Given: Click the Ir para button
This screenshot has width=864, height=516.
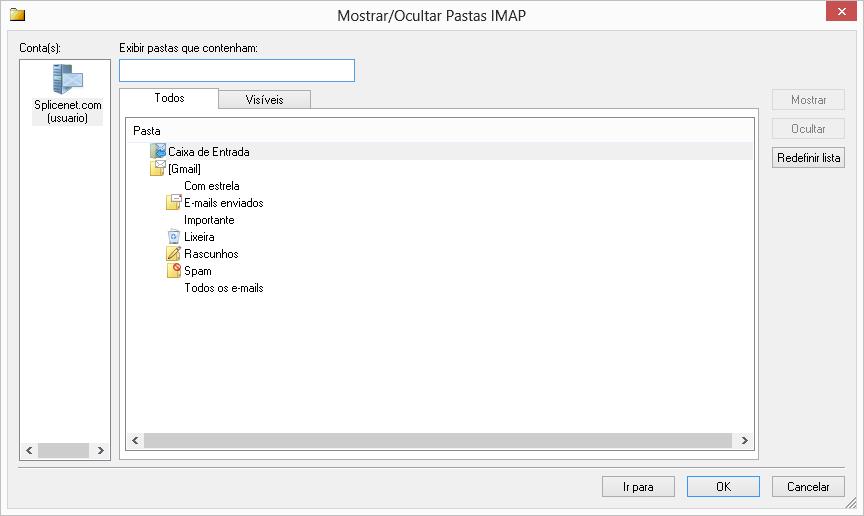Looking at the screenshot, I should 638,487.
